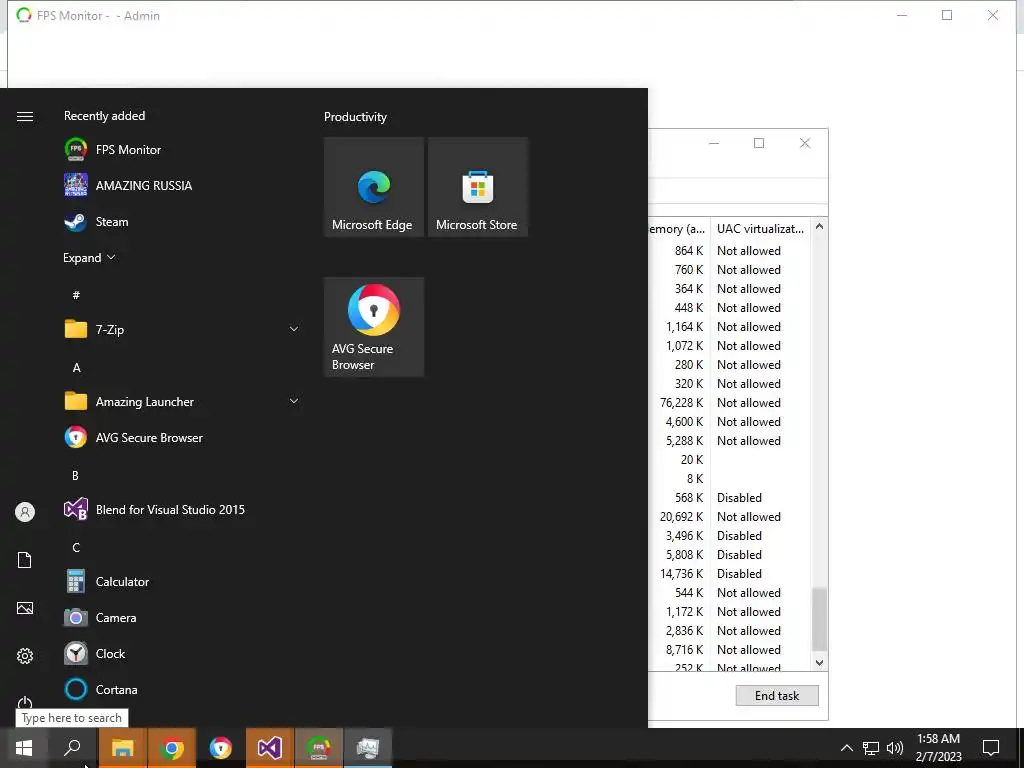Screen dimensions: 1024x768
Task: Click the taskbar search magnifier
Action: 72,748
